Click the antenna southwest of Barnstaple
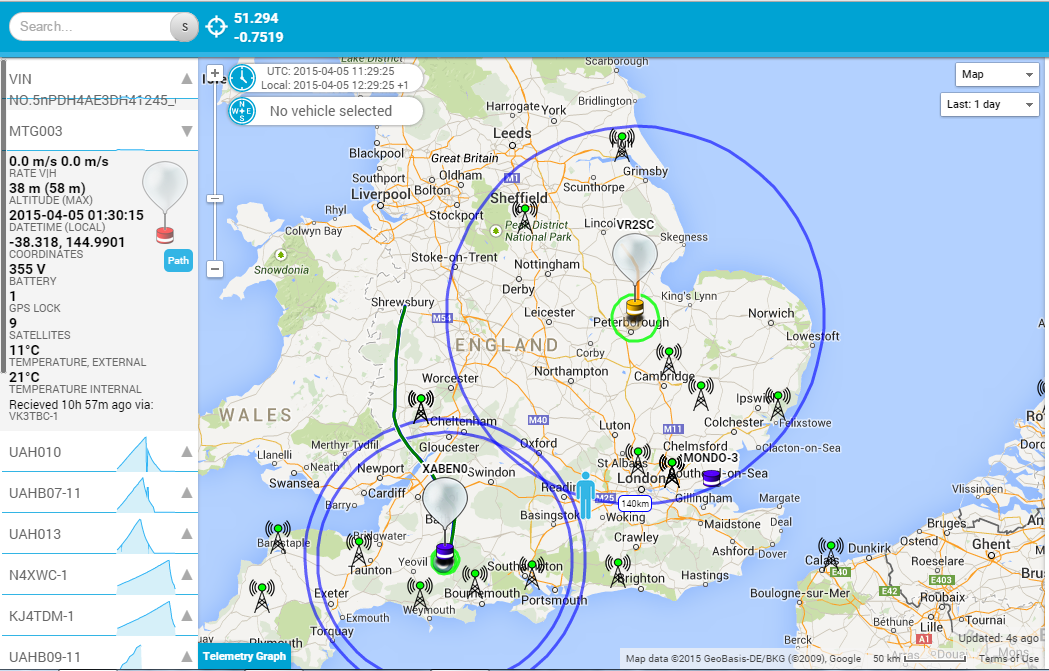The image size is (1049, 671). click(x=262, y=596)
